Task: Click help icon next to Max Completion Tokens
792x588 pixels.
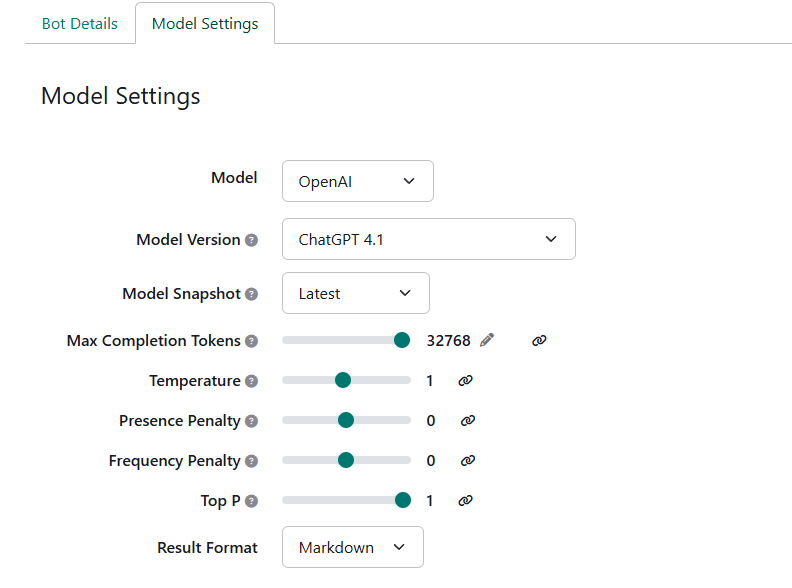Action: point(252,341)
